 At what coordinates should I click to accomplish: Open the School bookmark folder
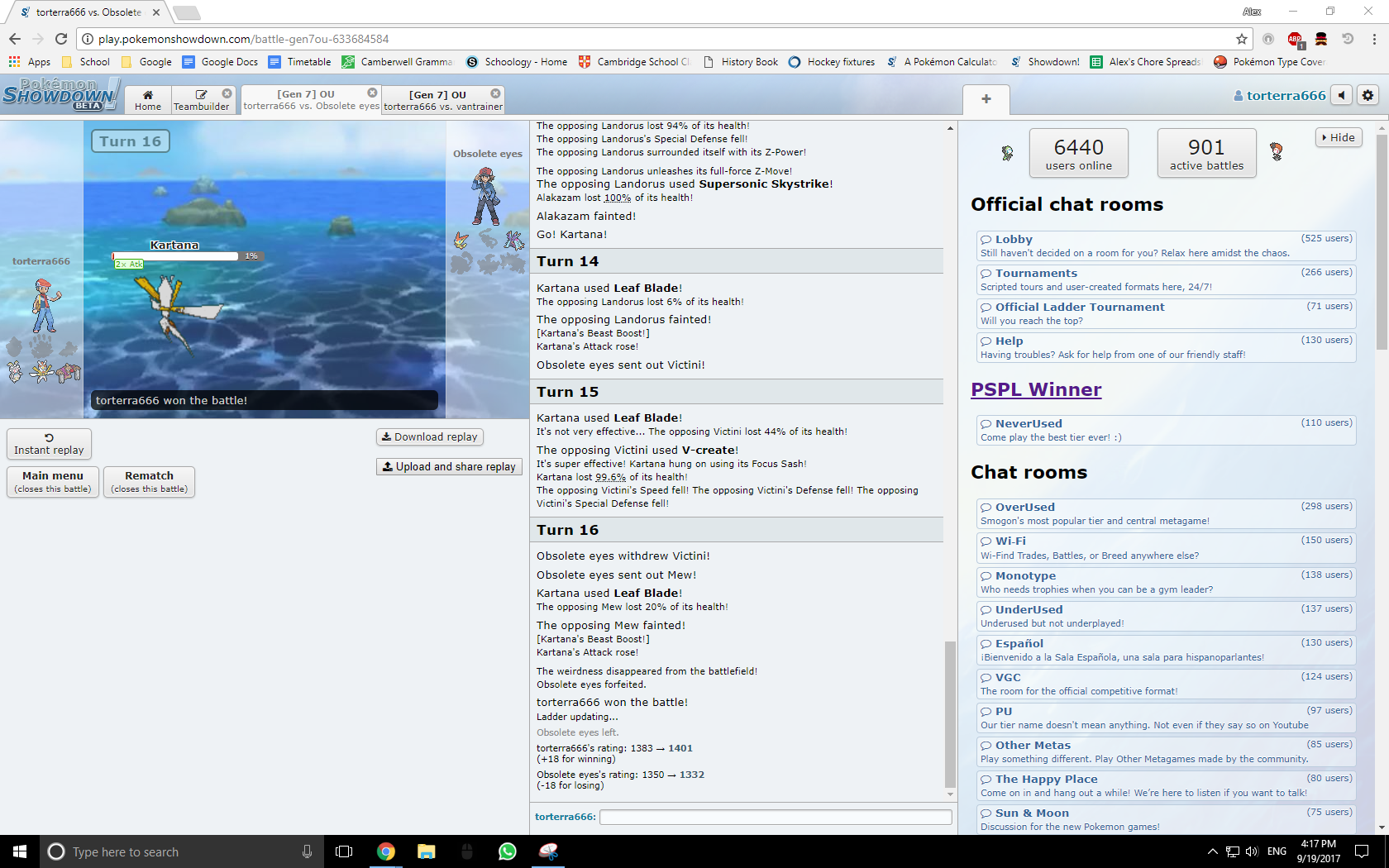(x=86, y=62)
